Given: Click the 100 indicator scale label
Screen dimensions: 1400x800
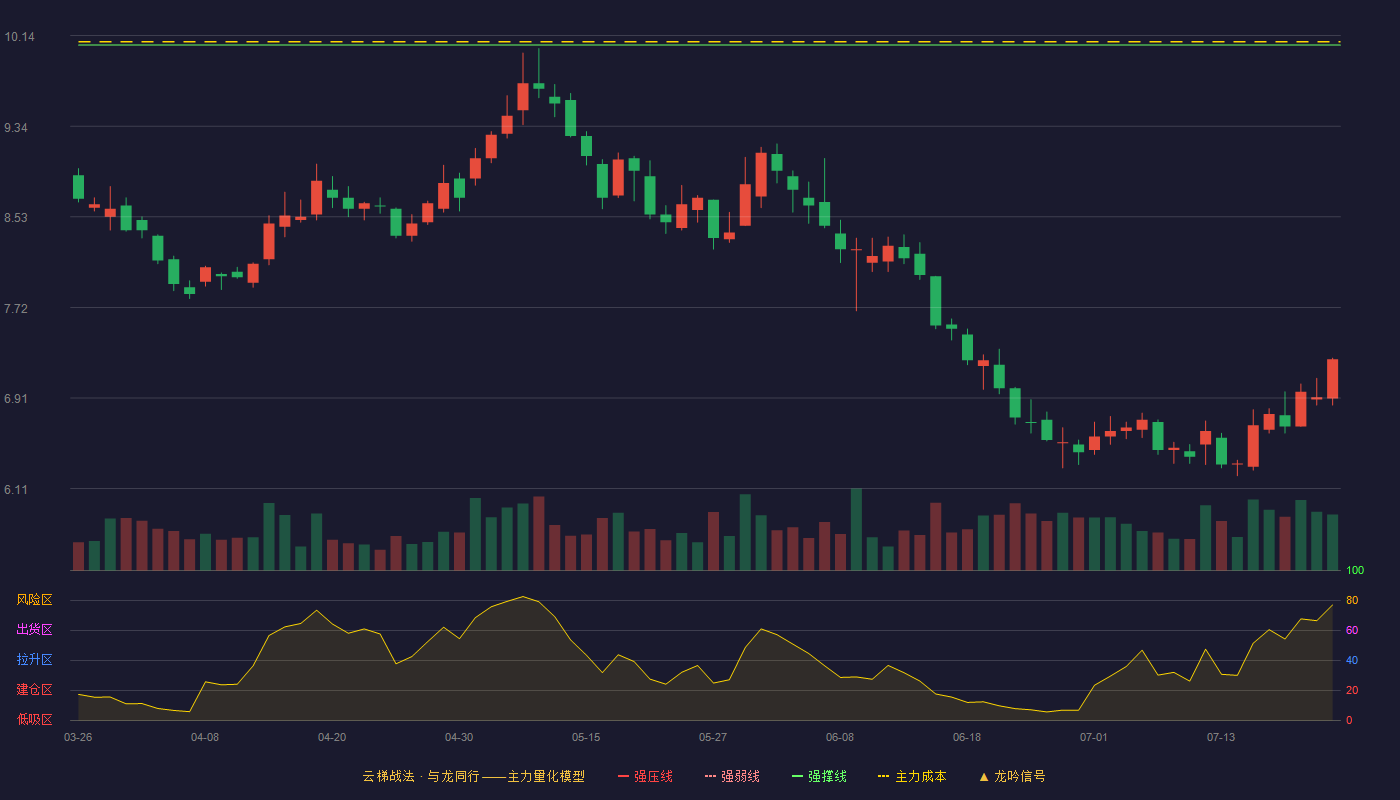Looking at the screenshot, I should point(1355,570).
